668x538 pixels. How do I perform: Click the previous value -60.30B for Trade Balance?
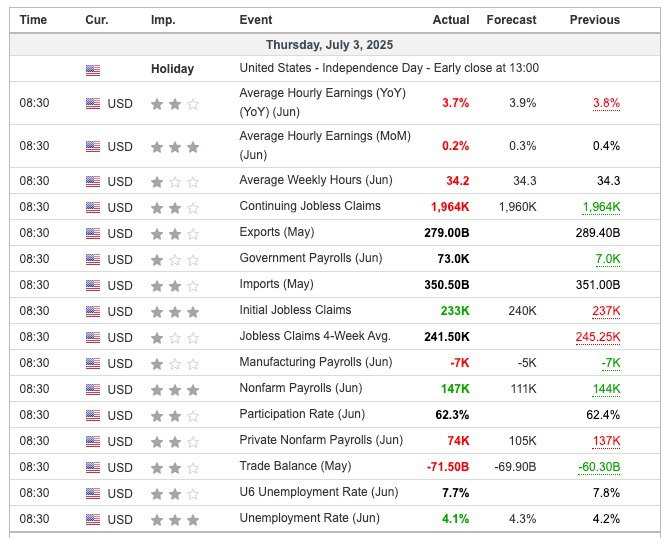coord(598,467)
